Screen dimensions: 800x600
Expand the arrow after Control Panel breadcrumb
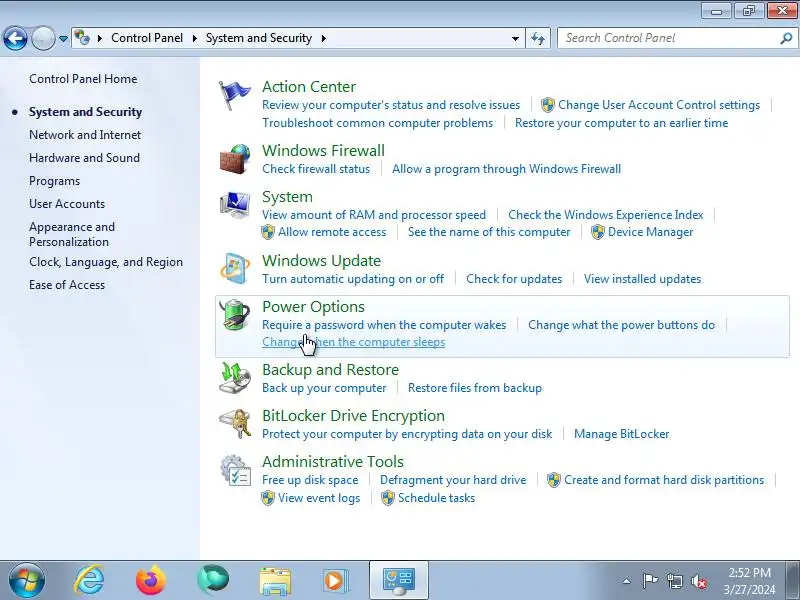pos(194,38)
